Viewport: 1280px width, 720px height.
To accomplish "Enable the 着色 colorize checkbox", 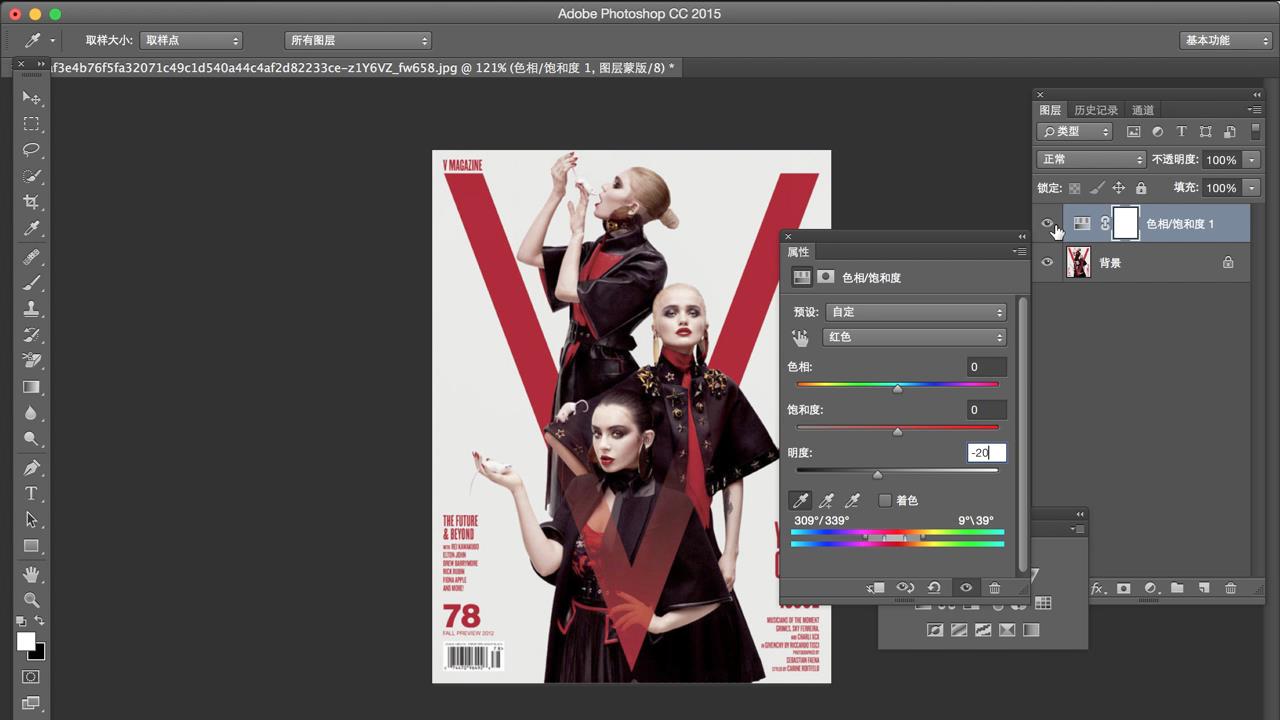I will point(885,500).
